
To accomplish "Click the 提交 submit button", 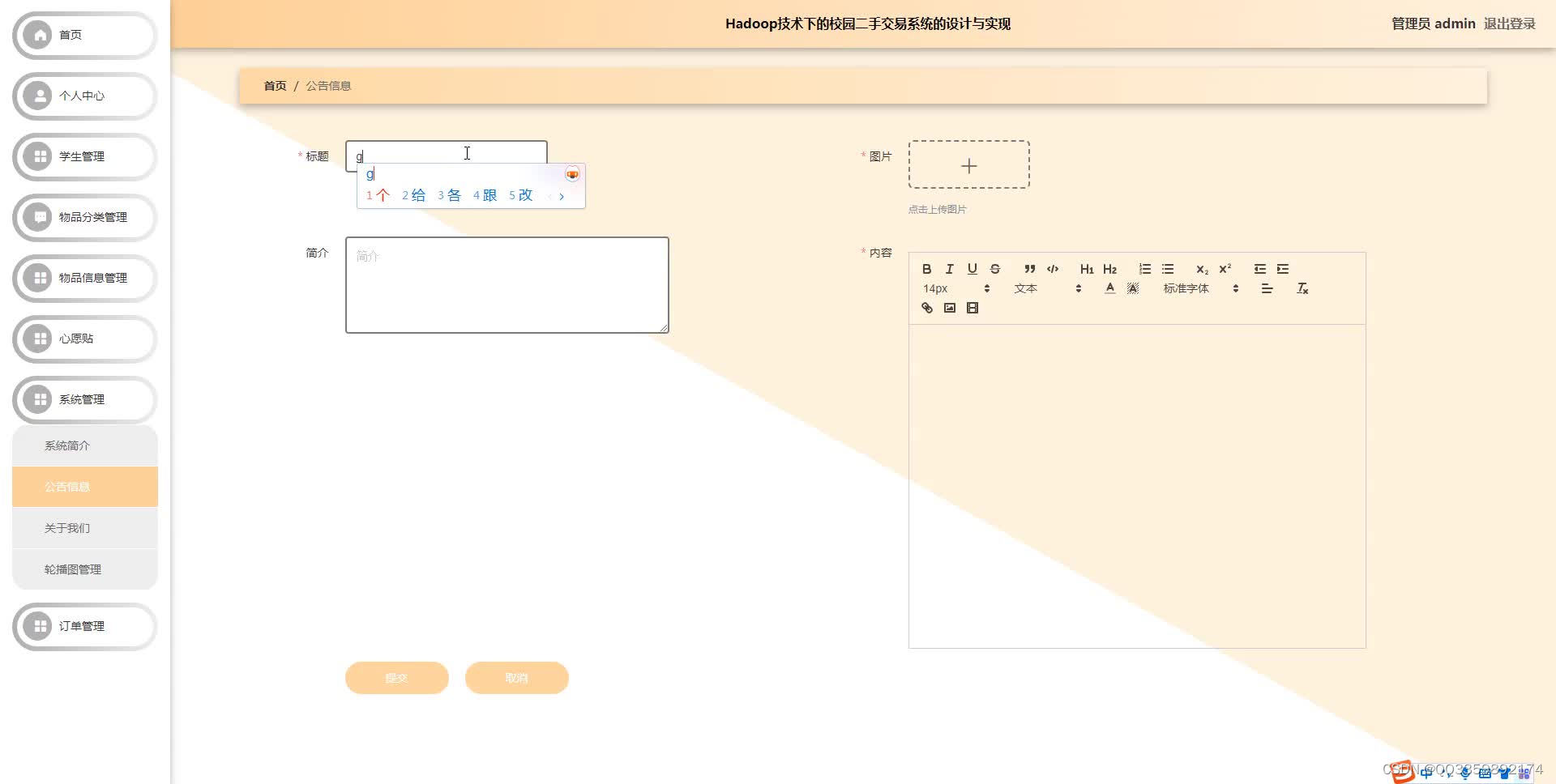I will [x=397, y=678].
